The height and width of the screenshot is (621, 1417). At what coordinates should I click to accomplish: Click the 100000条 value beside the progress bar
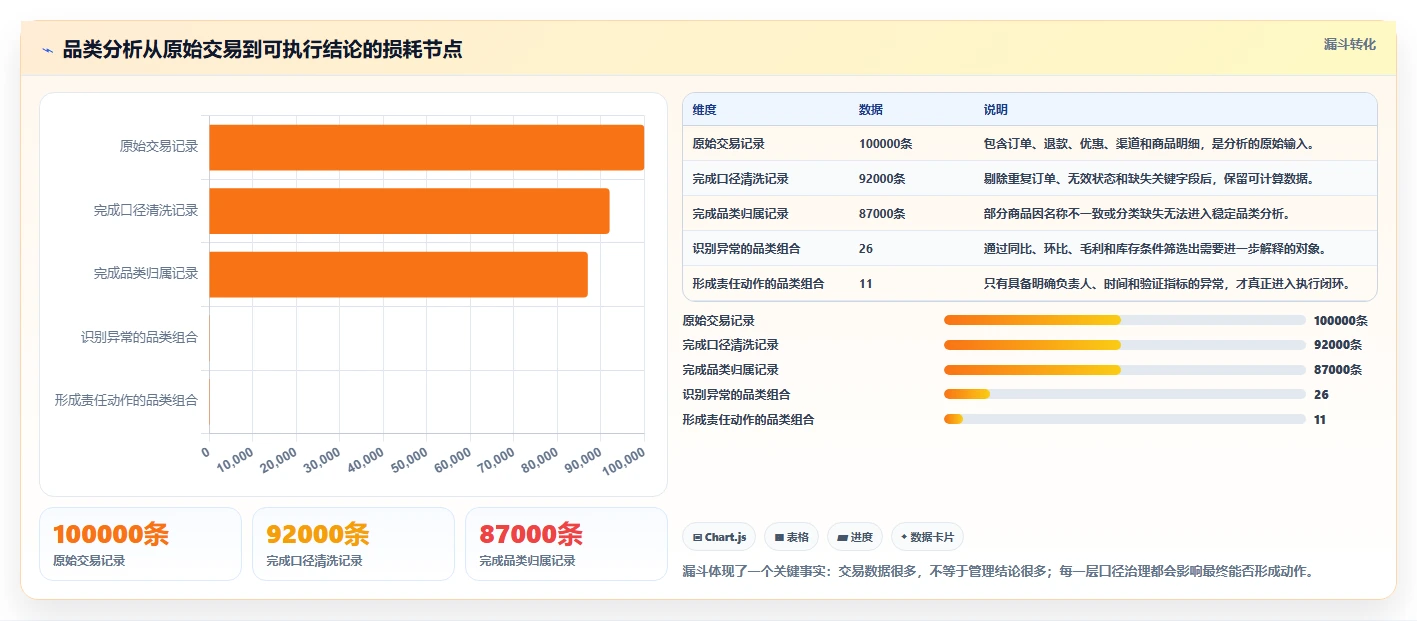(x=1340, y=321)
